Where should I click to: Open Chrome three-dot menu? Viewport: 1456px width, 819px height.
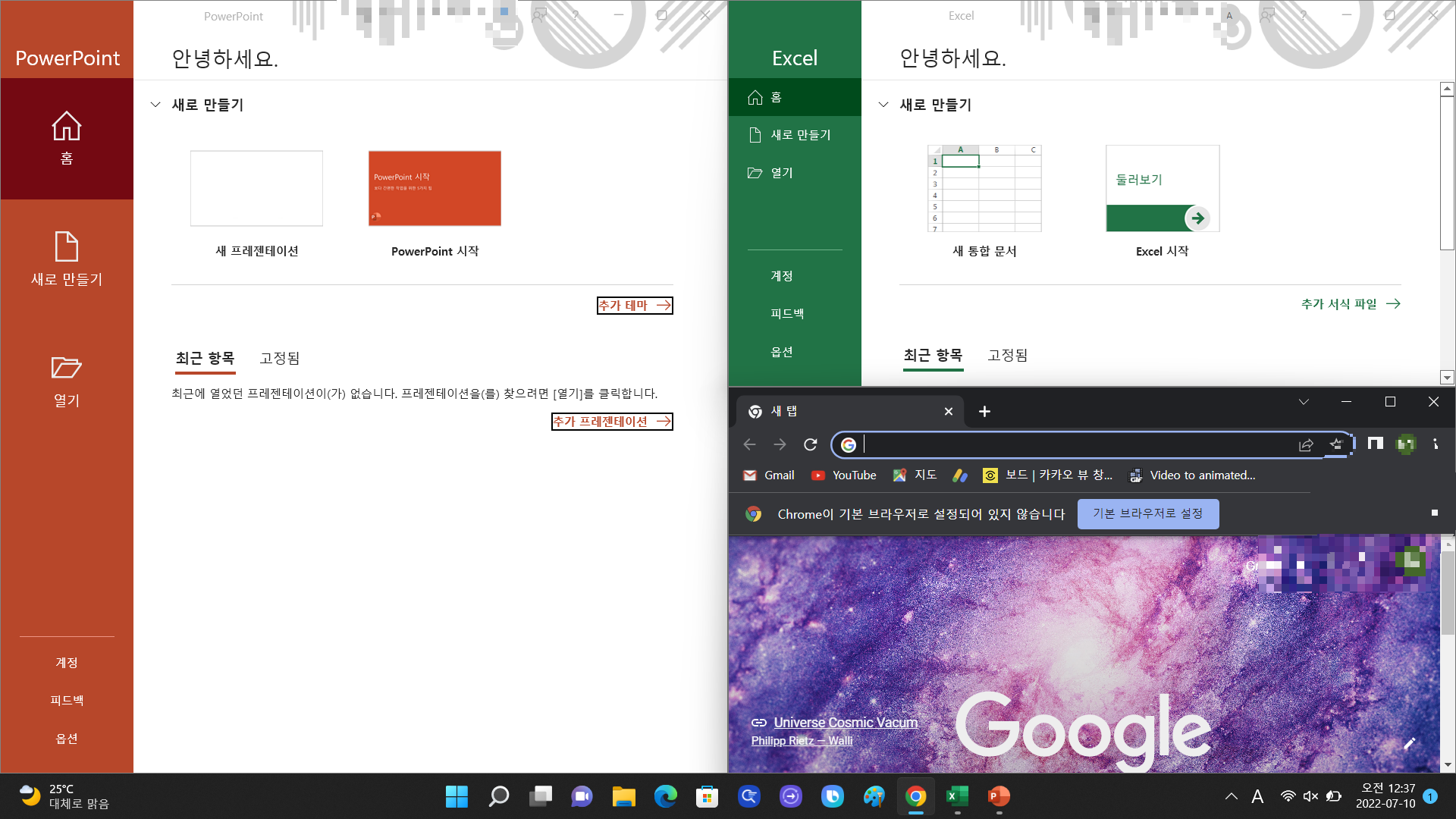(x=1435, y=444)
